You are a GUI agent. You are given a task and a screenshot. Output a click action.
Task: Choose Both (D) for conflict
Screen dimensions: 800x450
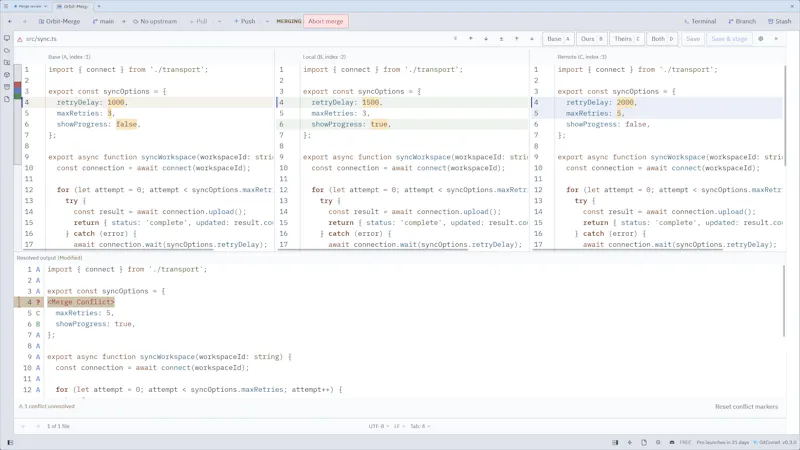[x=662, y=39]
